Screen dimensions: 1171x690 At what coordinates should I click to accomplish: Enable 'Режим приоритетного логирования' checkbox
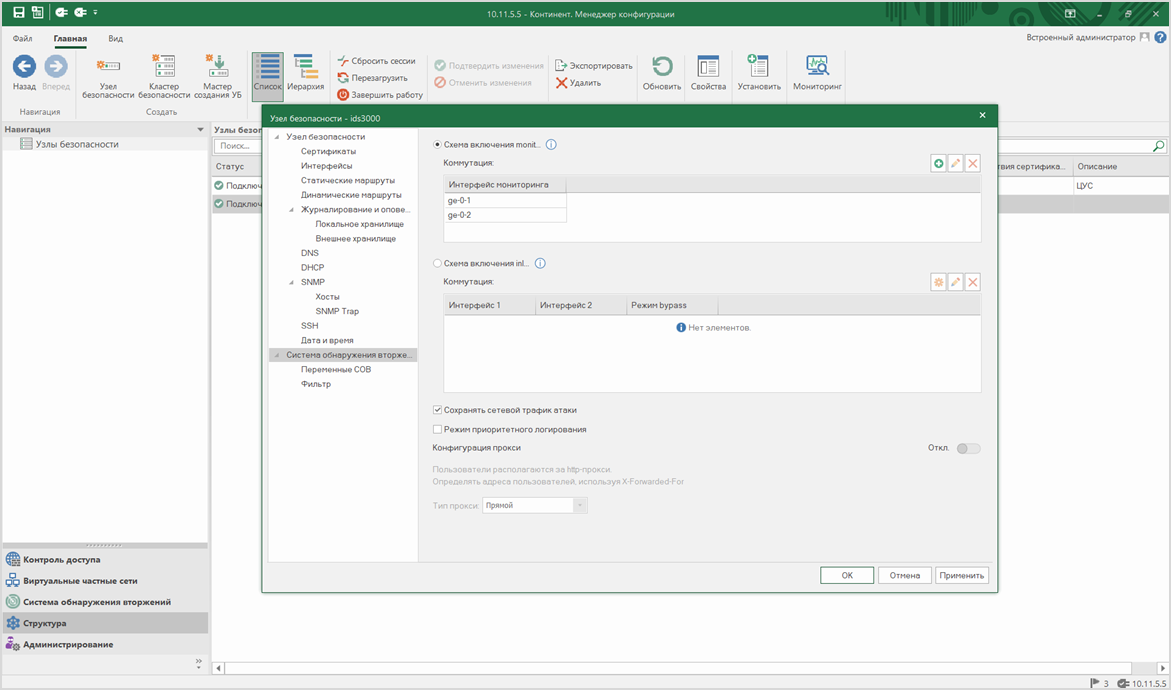tap(437, 429)
